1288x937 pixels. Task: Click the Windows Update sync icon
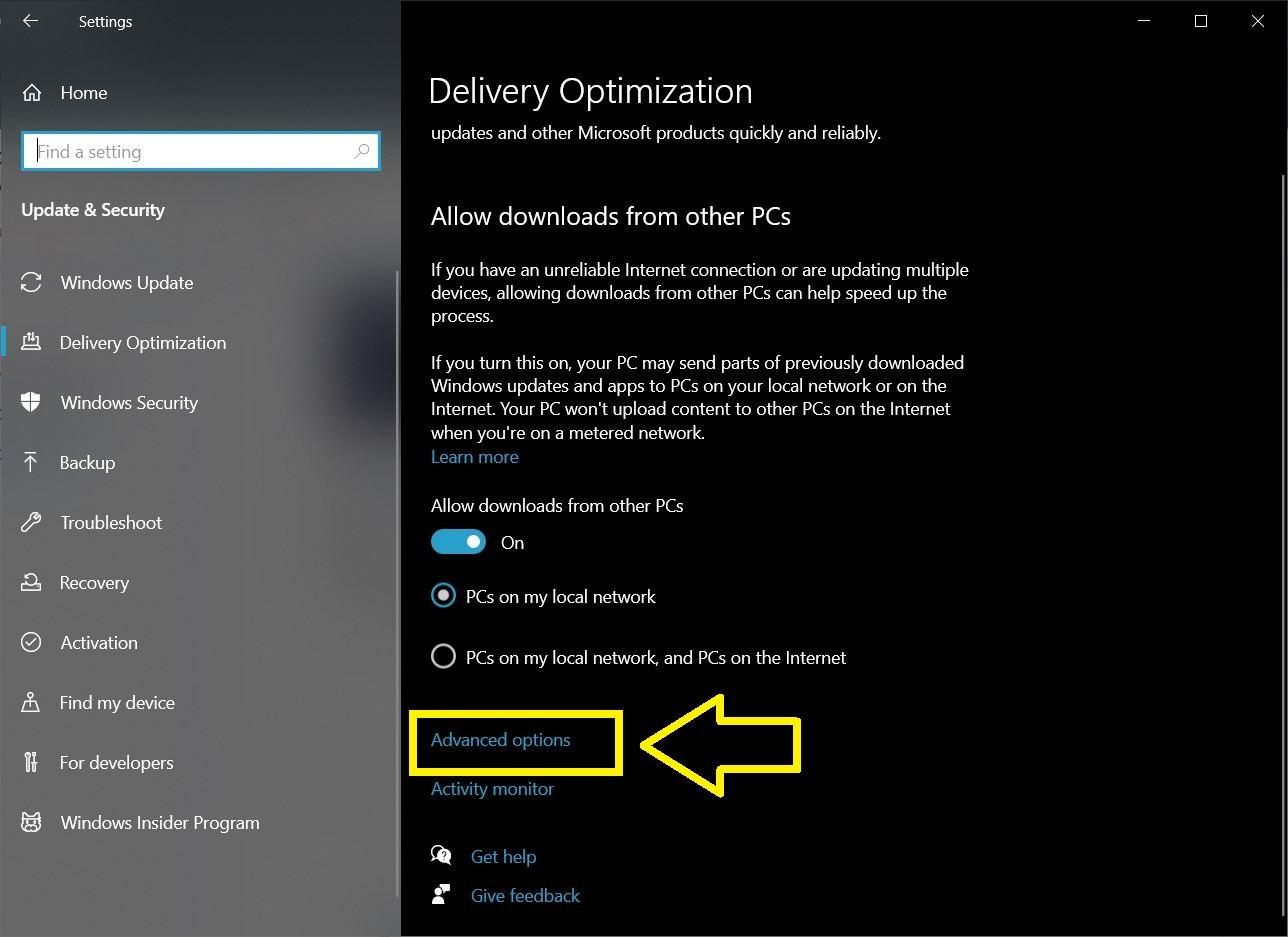click(31, 283)
